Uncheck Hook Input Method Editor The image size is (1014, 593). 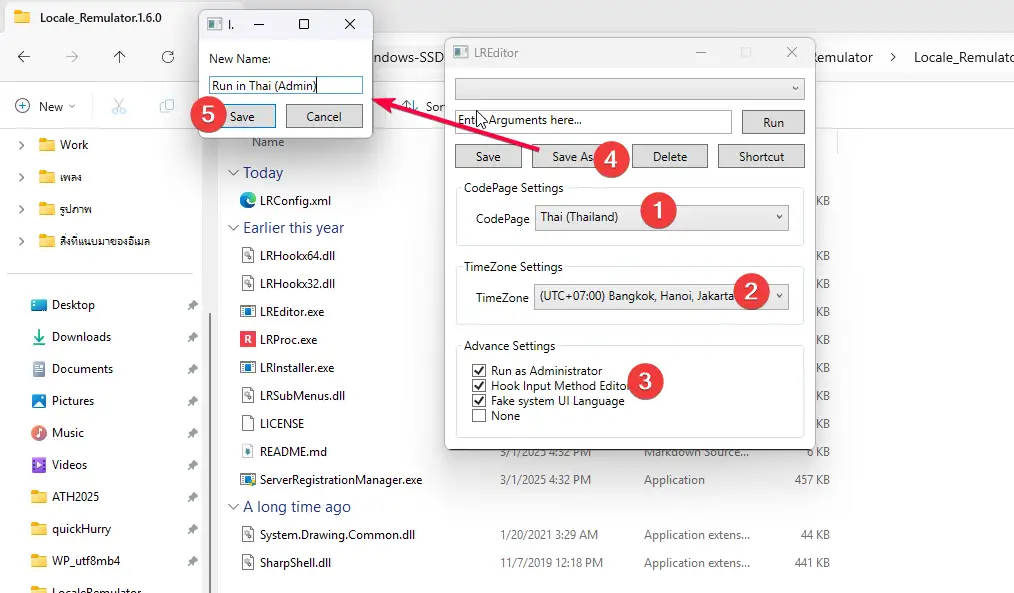click(x=479, y=385)
